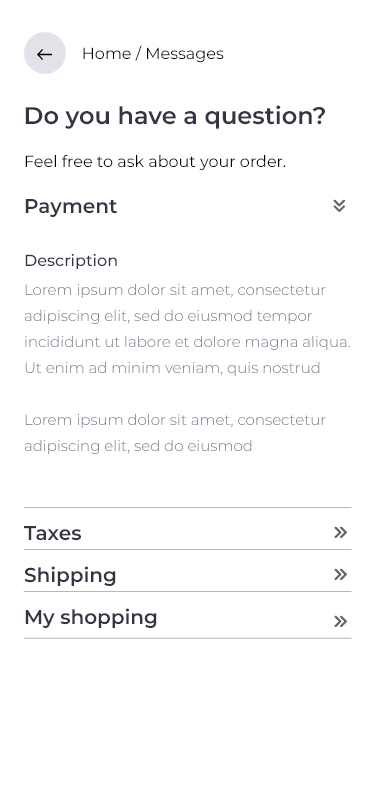Expand Taxes with its double-chevron icon
The height and width of the screenshot is (812, 375).
(340, 532)
